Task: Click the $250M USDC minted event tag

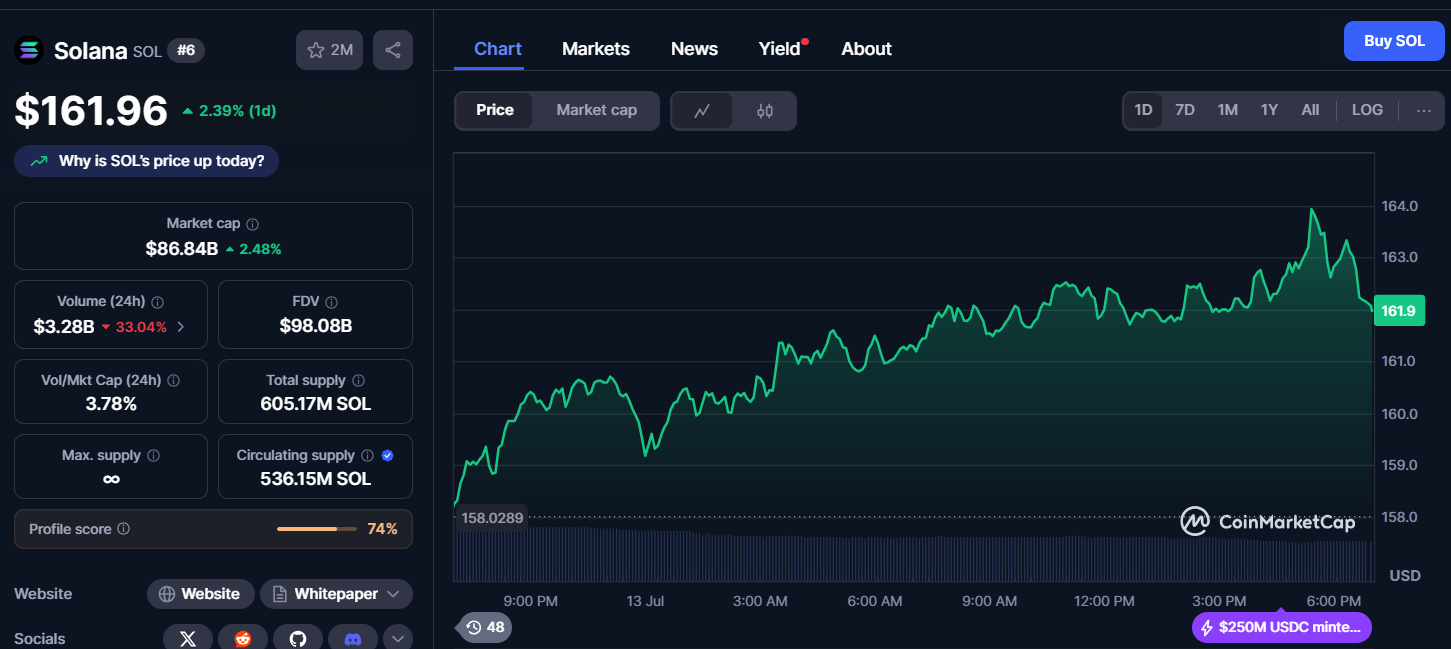Action: pyautogui.click(x=1282, y=628)
